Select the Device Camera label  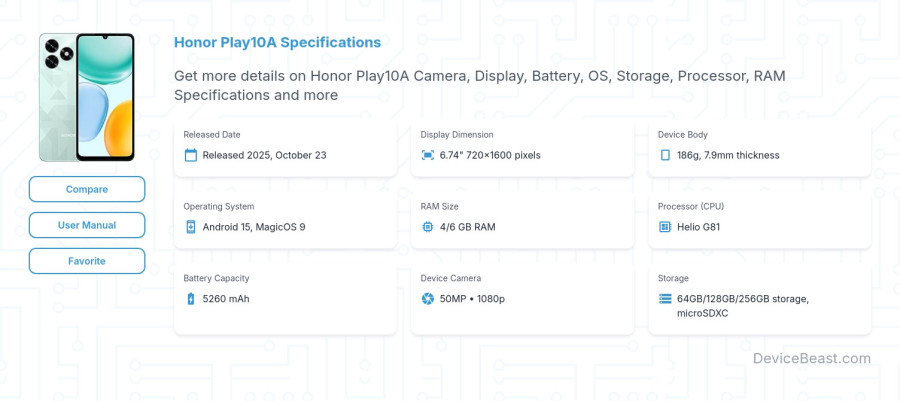tap(451, 278)
